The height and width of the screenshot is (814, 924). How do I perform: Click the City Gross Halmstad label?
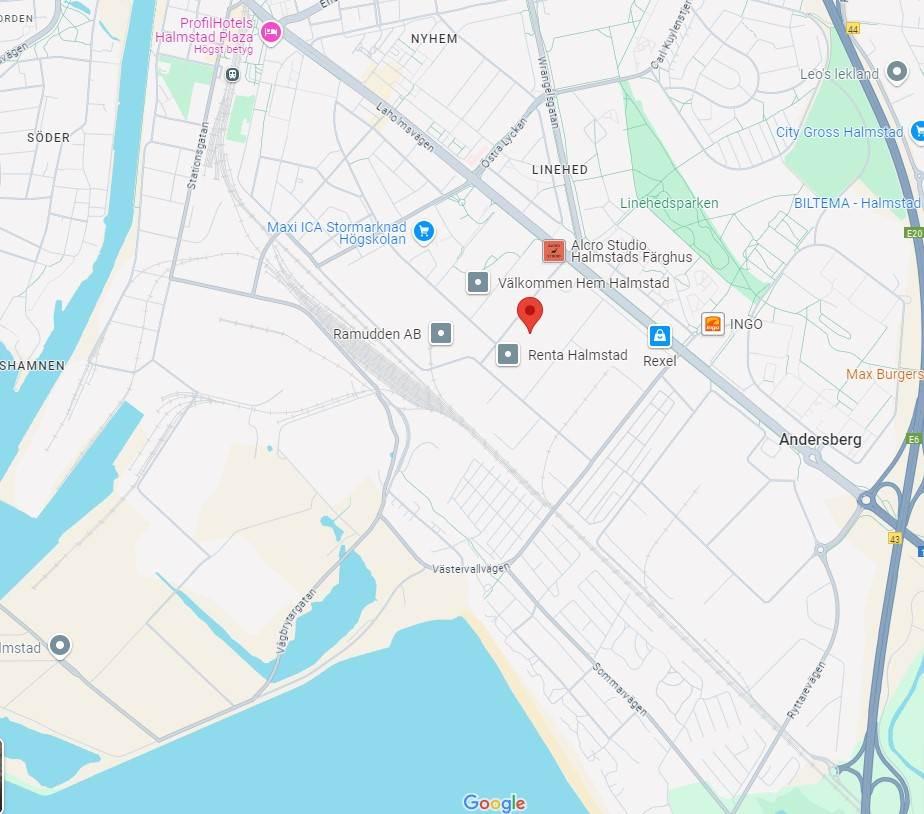839,132
